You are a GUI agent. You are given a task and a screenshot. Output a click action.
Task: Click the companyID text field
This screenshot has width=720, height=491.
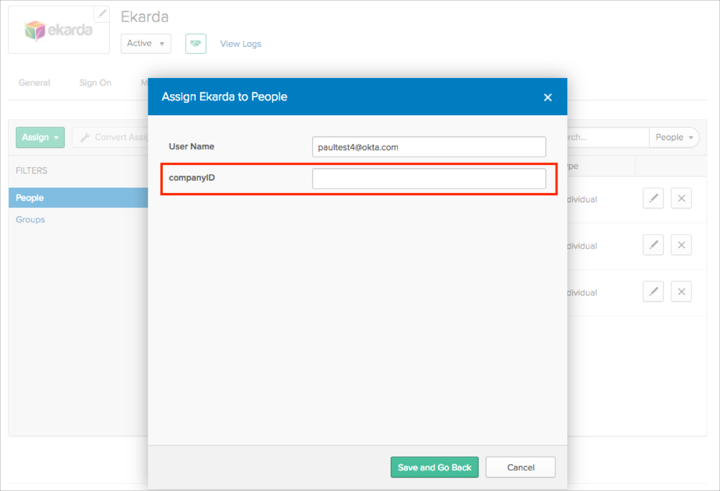click(429, 179)
